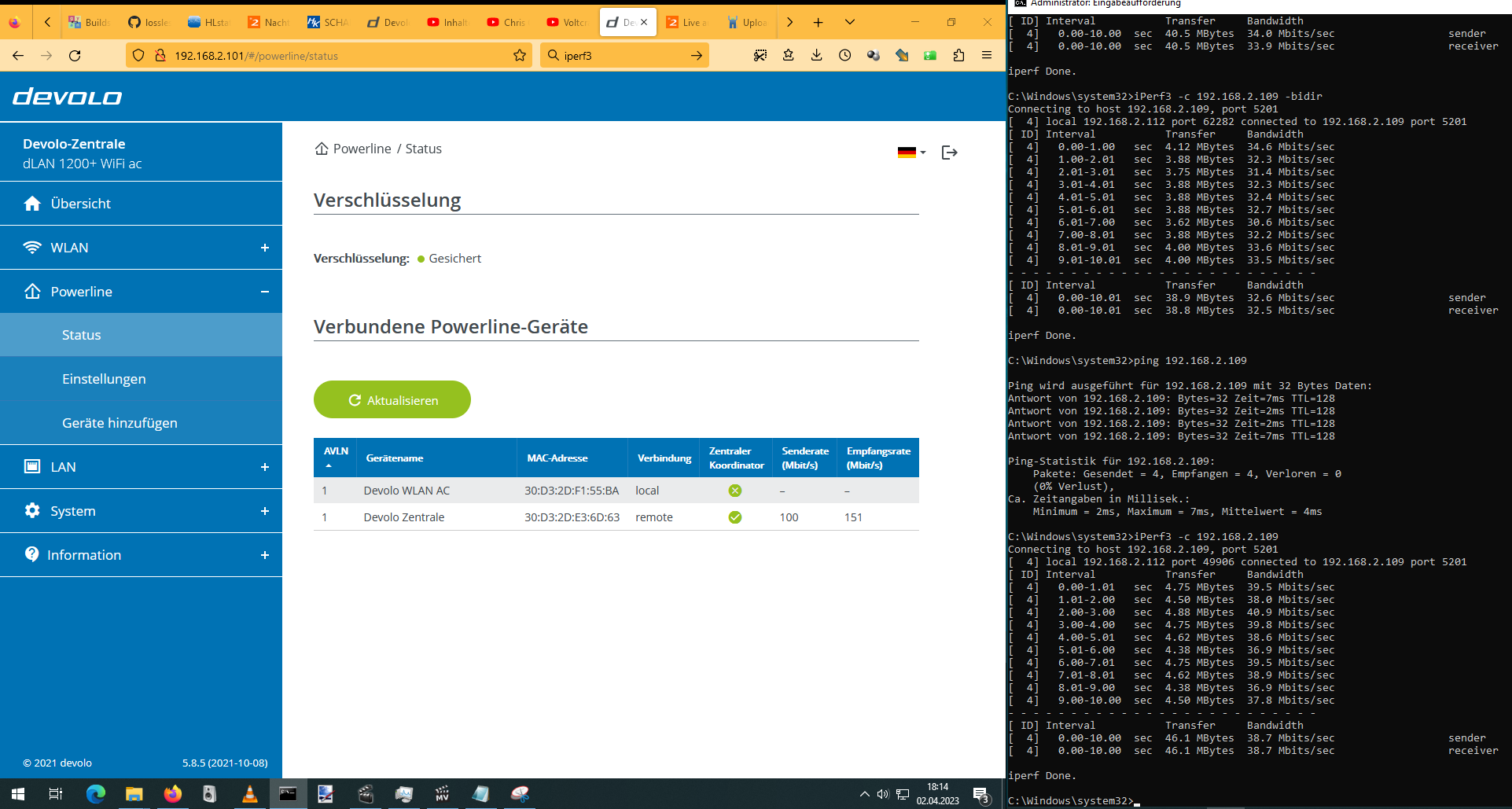Close the active devolo tab
This screenshot has height=809, width=1512.
point(644,22)
